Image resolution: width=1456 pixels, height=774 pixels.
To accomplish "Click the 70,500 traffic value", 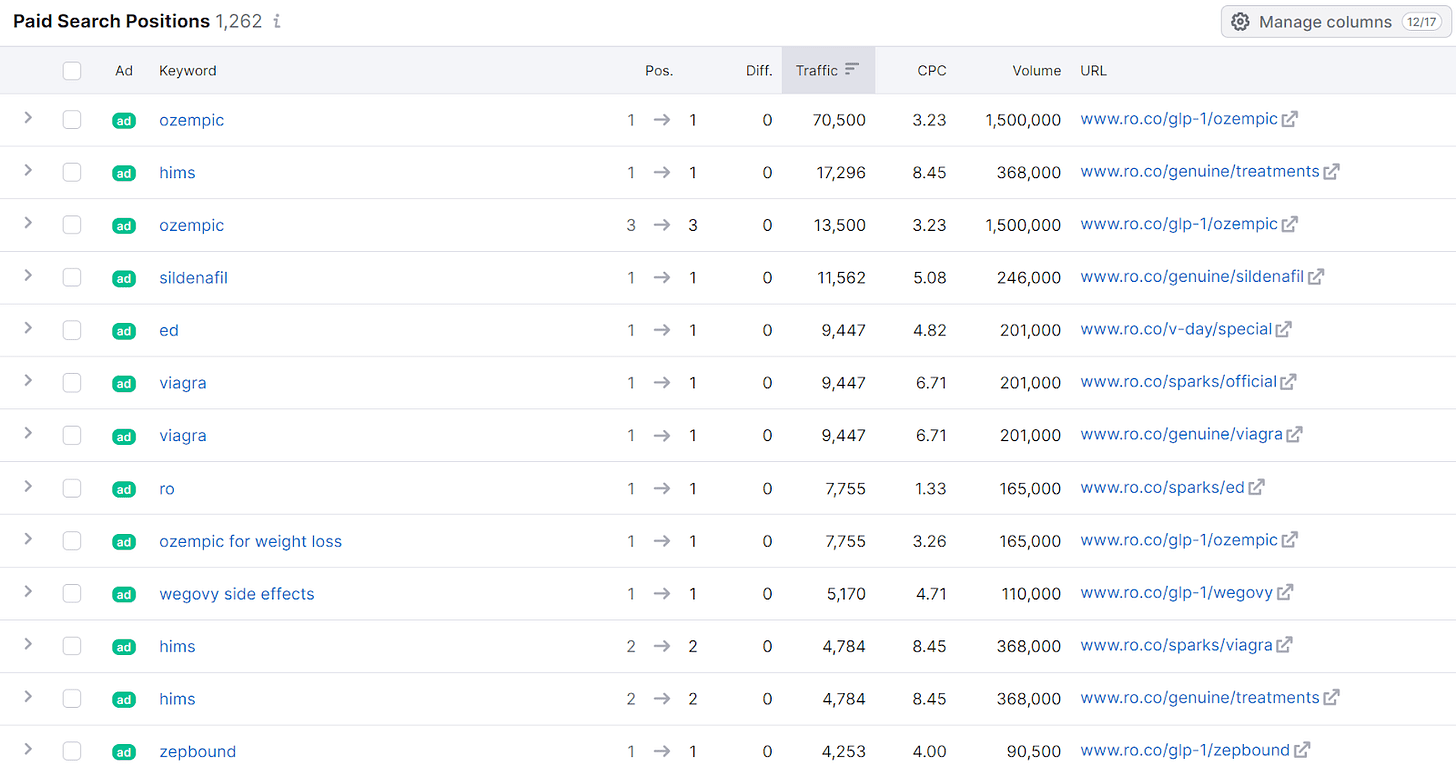I will point(839,120).
